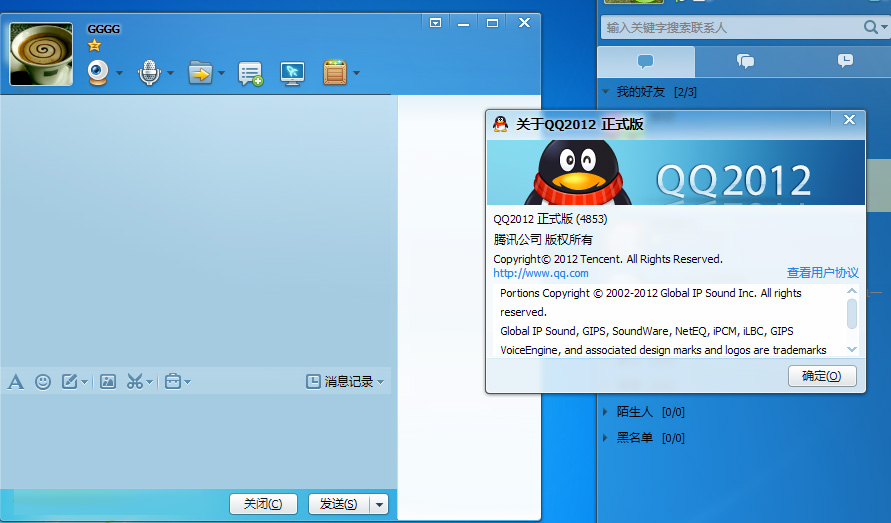Click the send picture icon
The width and height of the screenshot is (891, 523).
[108, 381]
